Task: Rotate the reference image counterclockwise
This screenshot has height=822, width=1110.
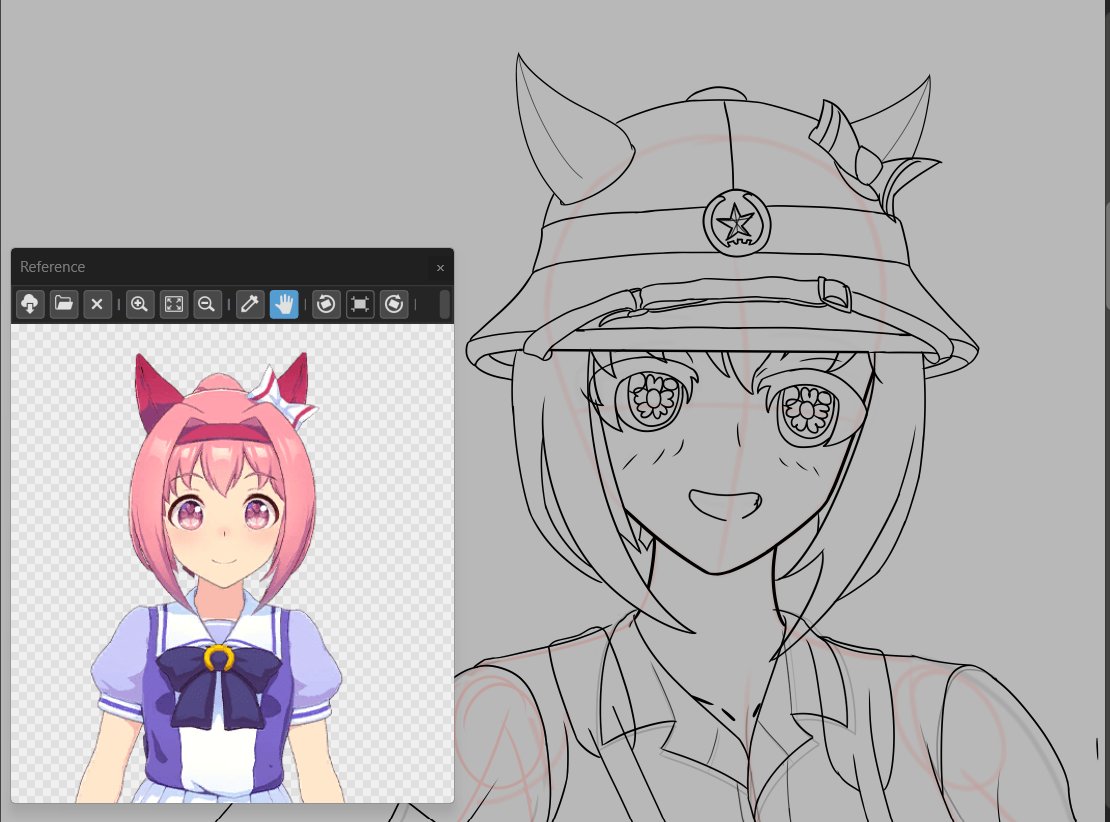Action: coord(326,304)
